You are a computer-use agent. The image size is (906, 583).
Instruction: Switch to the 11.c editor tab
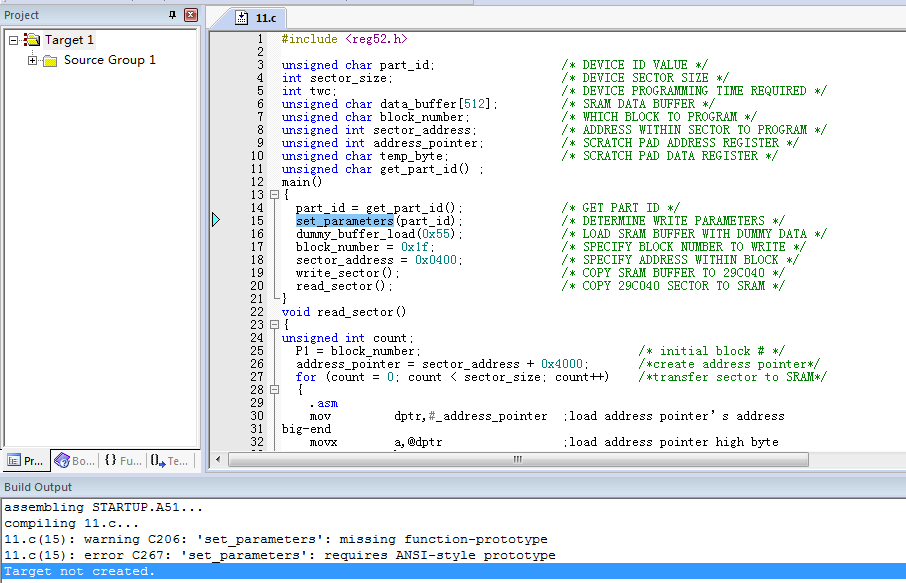tap(255, 18)
